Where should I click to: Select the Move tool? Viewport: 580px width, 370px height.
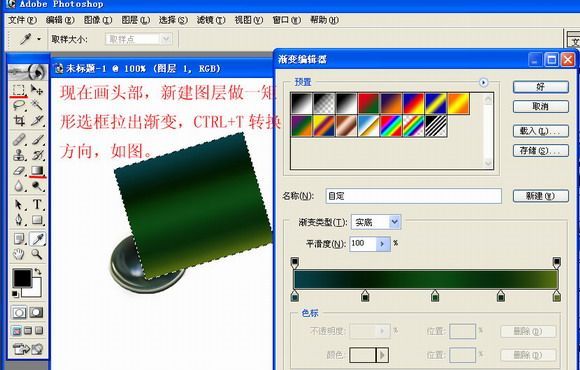click(37, 90)
